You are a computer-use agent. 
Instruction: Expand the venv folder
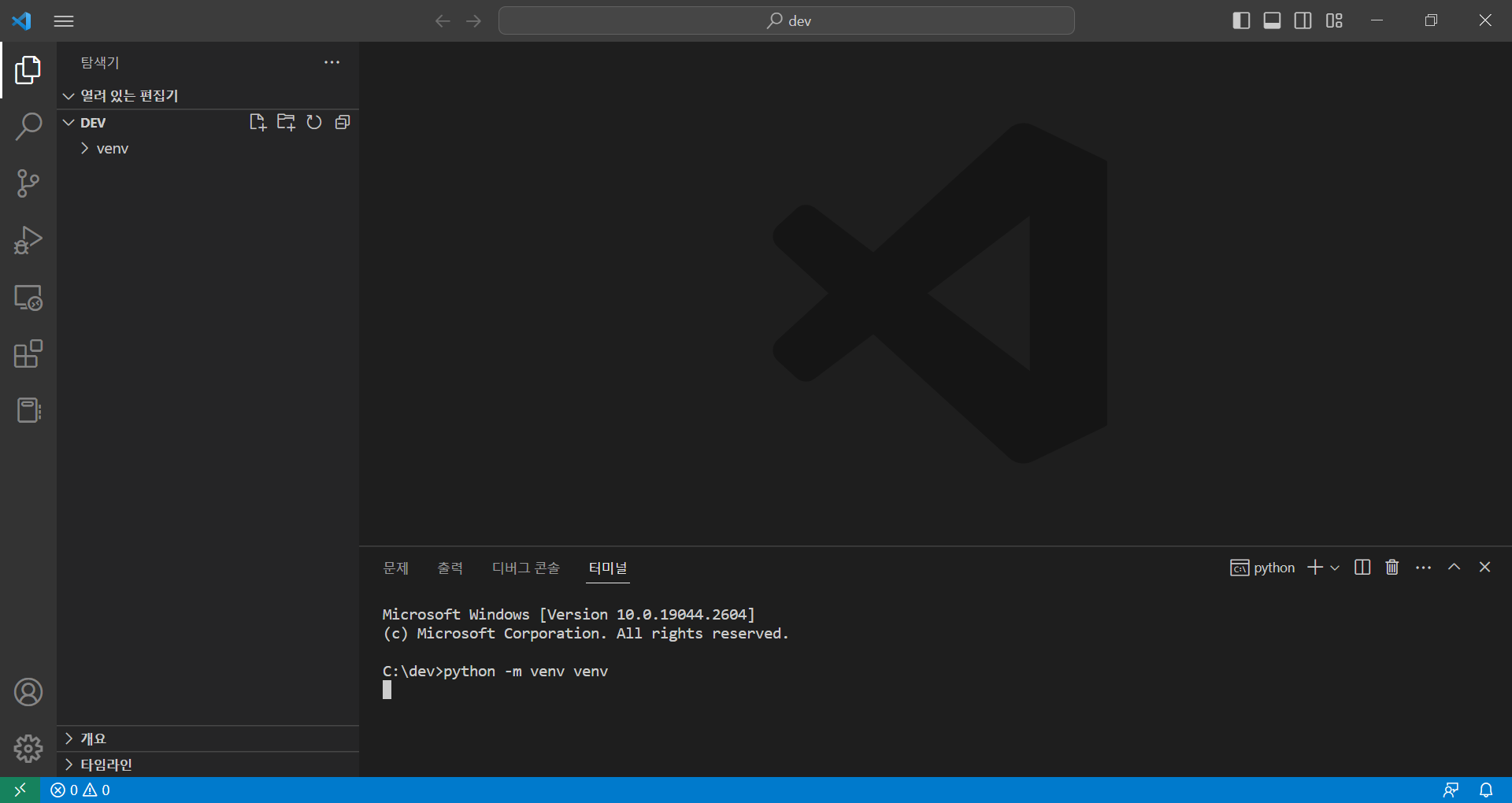click(x=208, y=148)
